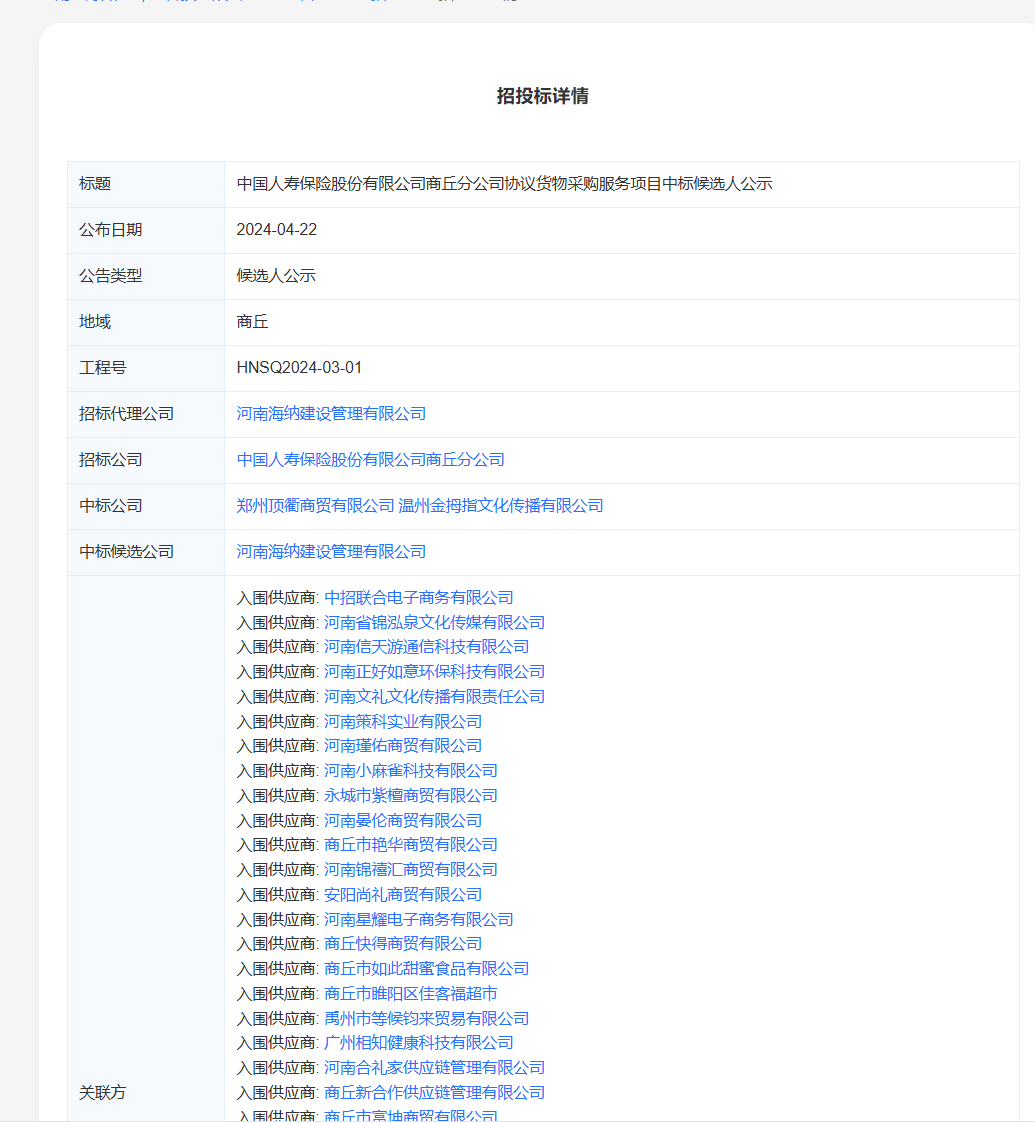The height and width of the screenshot is (1122, 1035).
Task: Click the 安阳尚礼商贸有限公司 link
Action: pos(403,895)
